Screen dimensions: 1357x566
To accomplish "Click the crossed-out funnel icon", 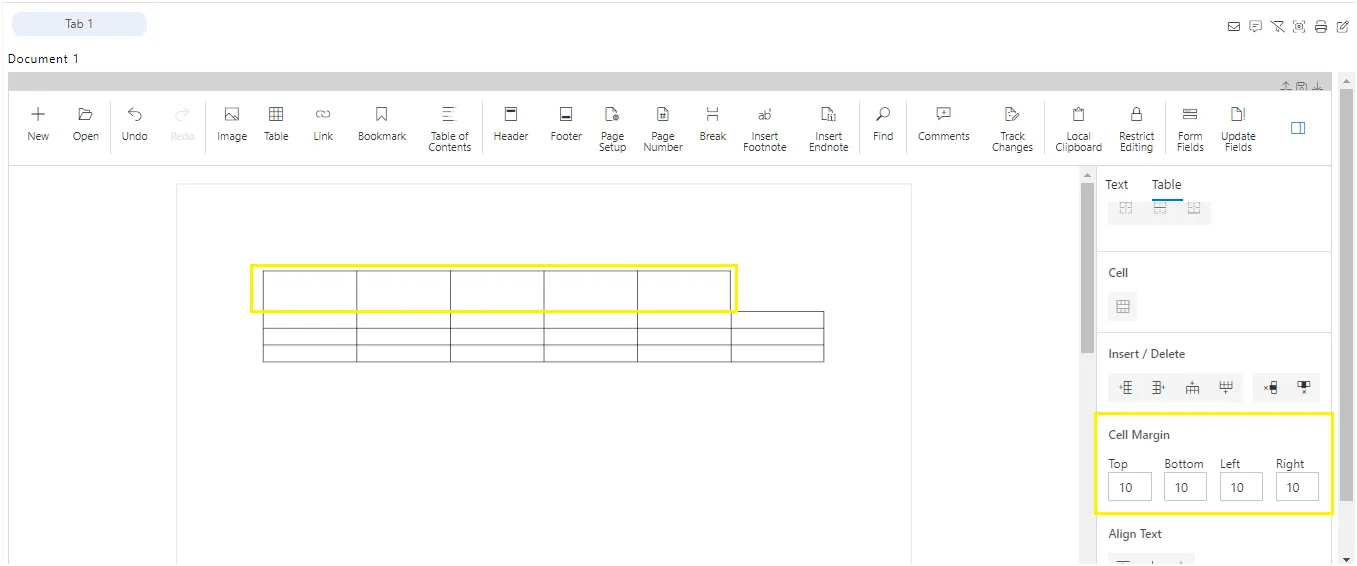I will (x=1278, y=27).
